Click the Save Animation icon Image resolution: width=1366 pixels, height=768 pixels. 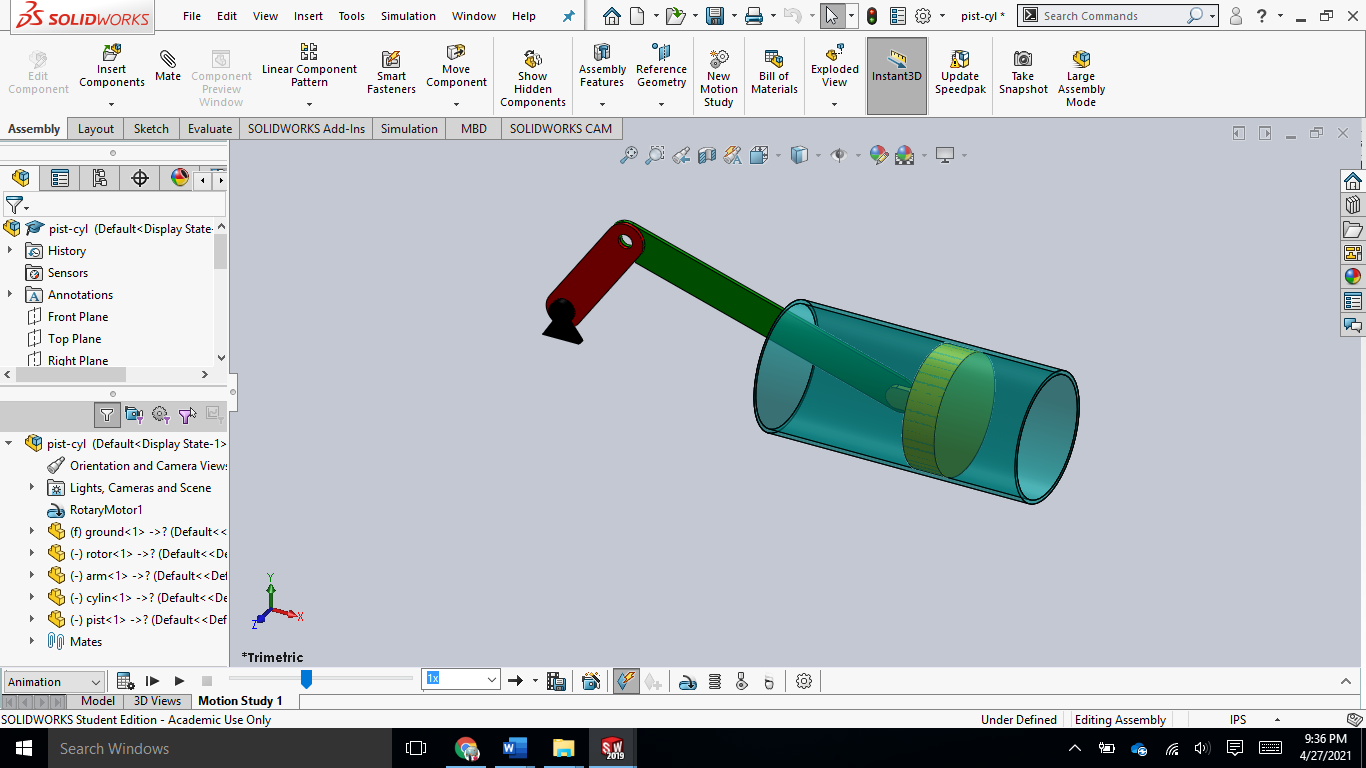(x=557, y=681)
